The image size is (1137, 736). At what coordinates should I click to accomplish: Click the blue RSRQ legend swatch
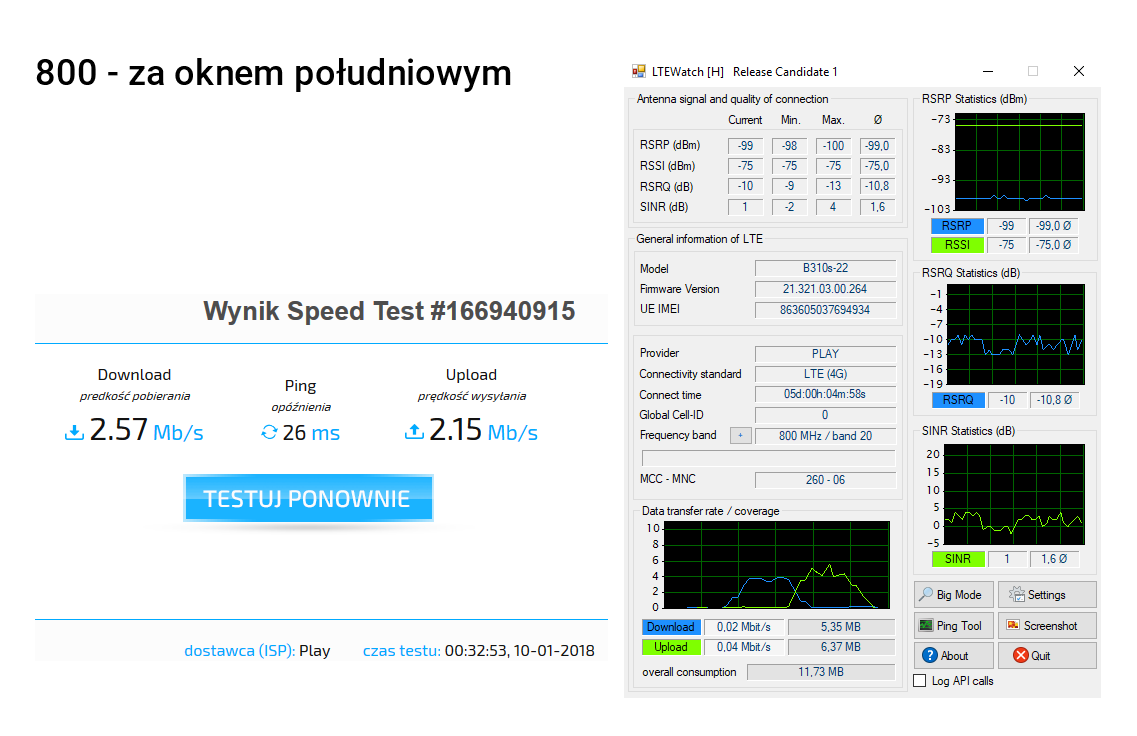[958, 400]
